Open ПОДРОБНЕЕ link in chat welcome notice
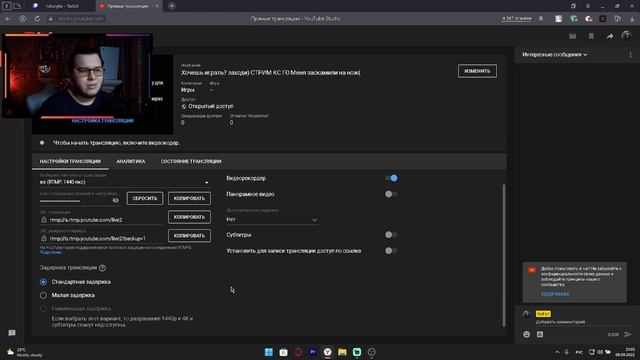 (x=555, y=294)
